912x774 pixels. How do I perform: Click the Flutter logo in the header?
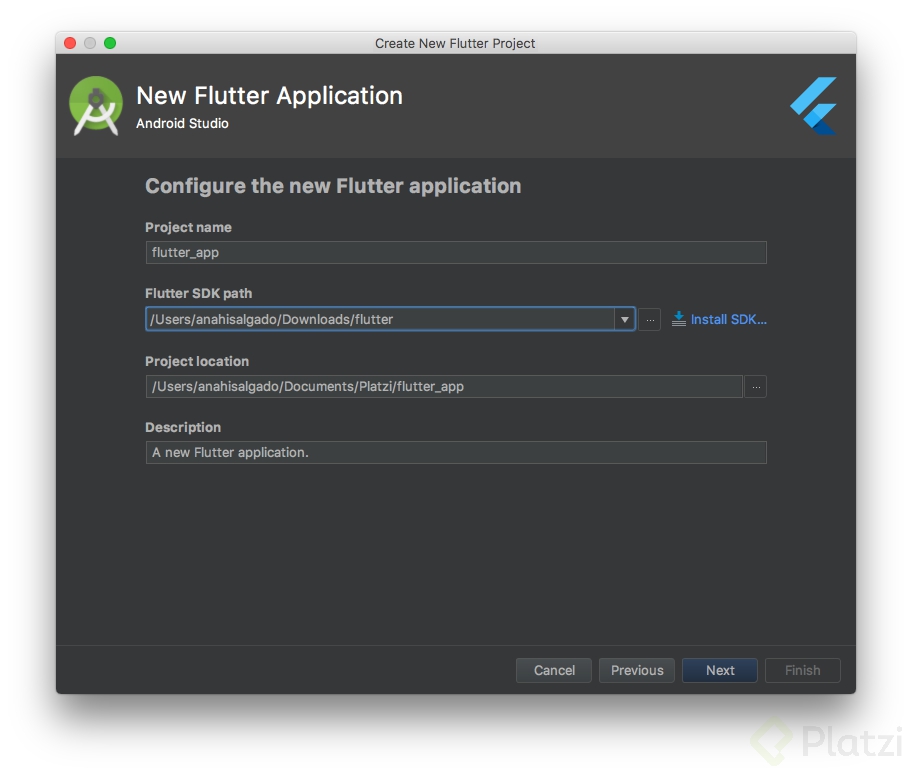click(814, 104)
